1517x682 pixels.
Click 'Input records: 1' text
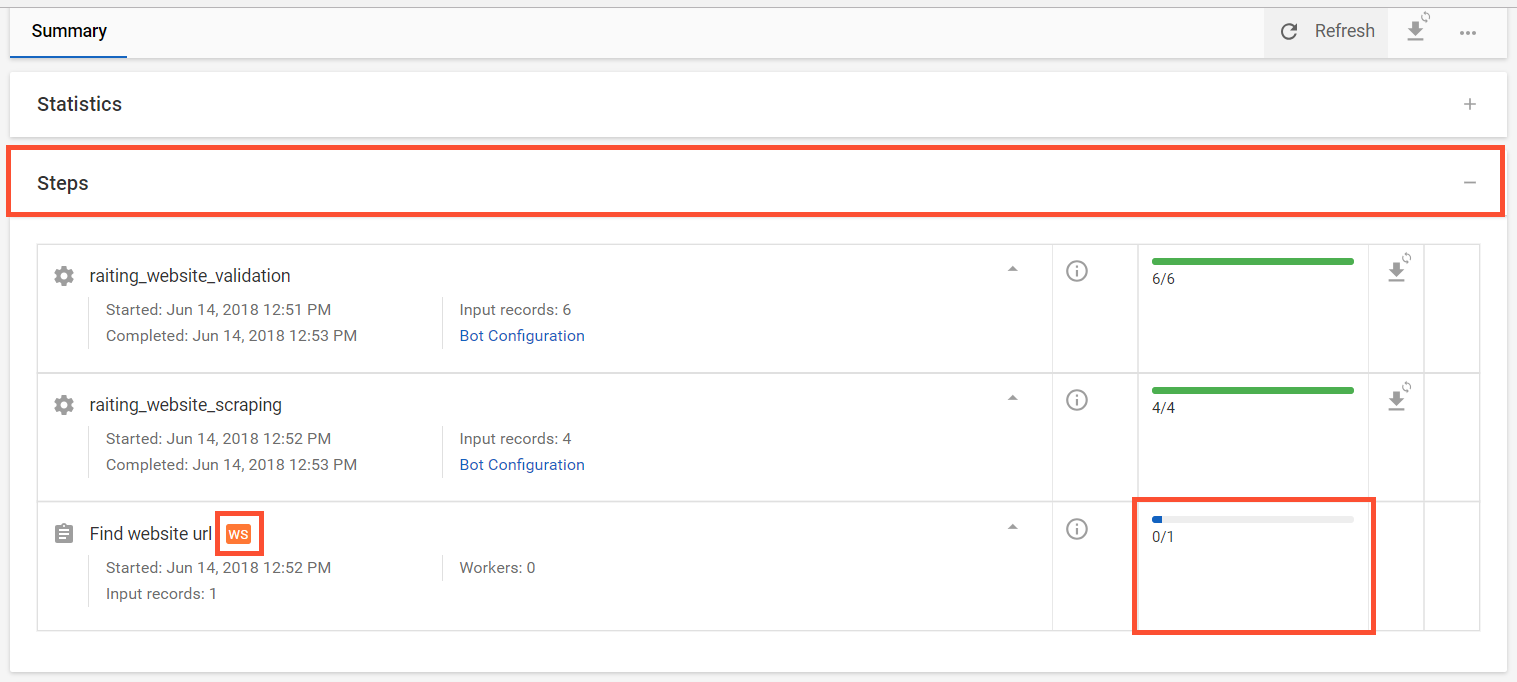161,594
